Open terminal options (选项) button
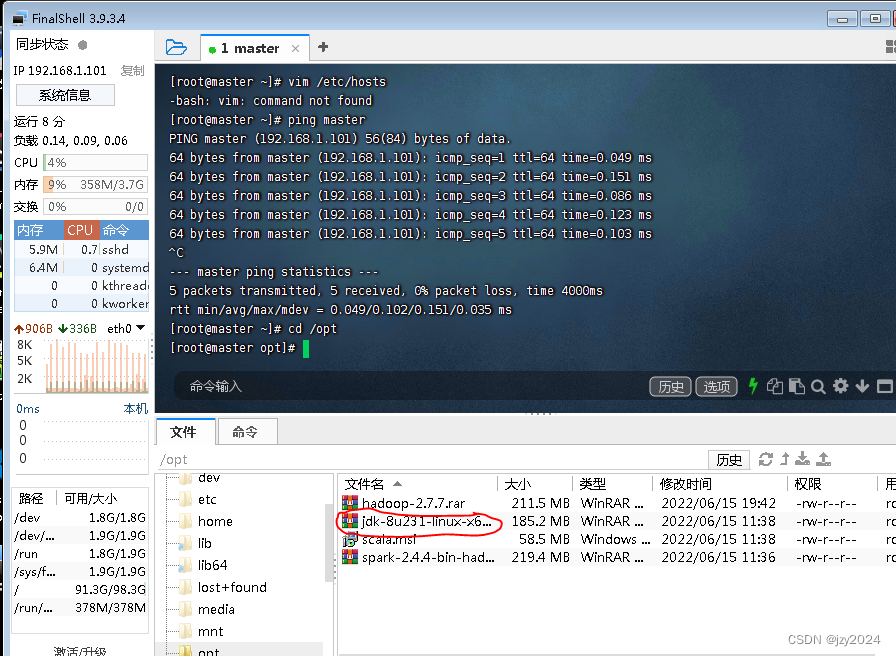The image size is (896, 656). tap(716, 387)
